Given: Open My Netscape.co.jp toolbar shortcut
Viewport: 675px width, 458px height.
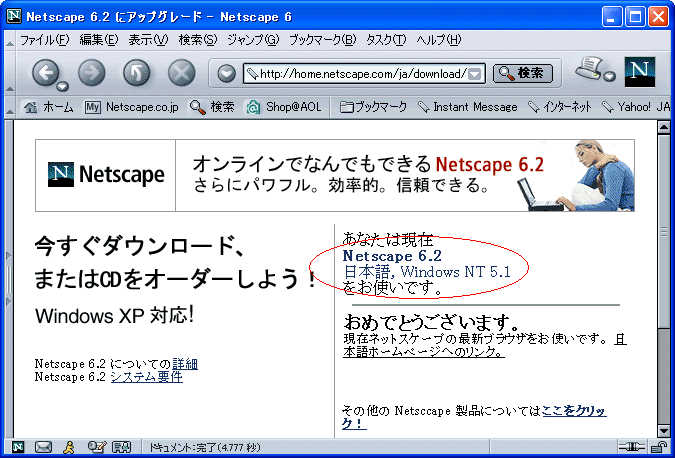Looking at the screenshot, I should coord(131,107).
